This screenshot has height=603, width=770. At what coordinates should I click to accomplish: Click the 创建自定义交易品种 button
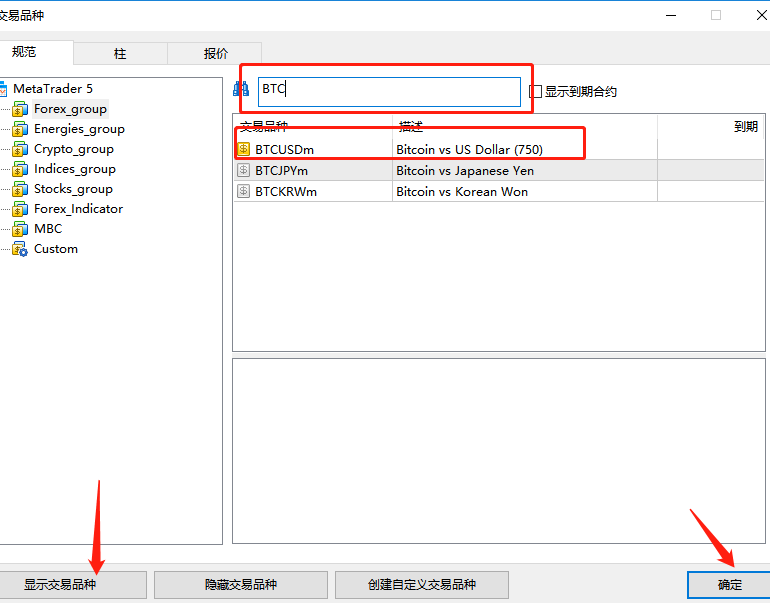tap(422, 584)
